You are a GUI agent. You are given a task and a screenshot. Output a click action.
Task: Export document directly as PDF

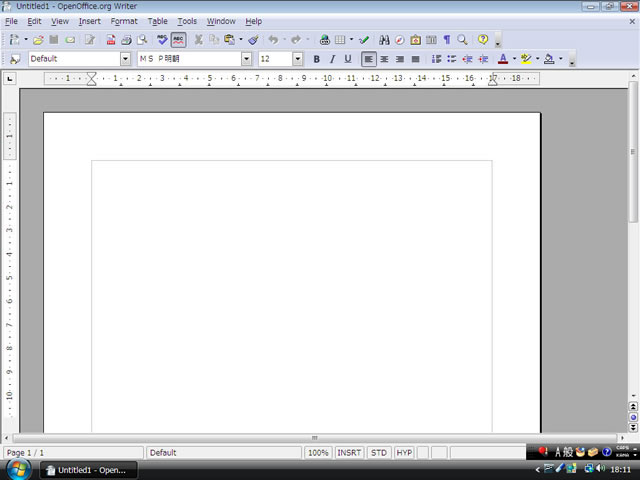111,40
